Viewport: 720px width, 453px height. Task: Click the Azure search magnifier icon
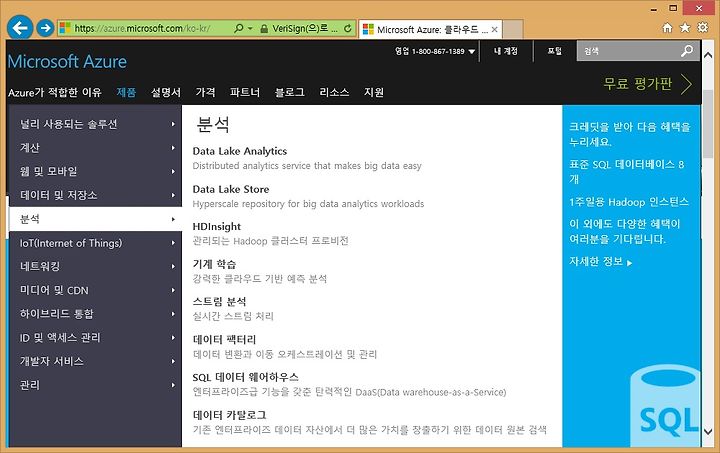tap(686, 50)
